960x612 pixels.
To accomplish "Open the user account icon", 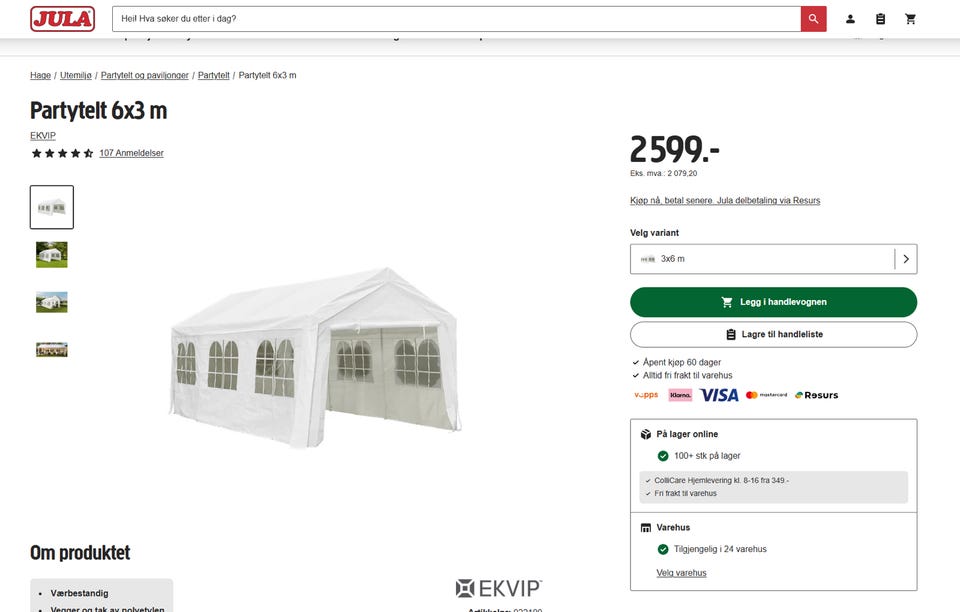I will point(850,19).
